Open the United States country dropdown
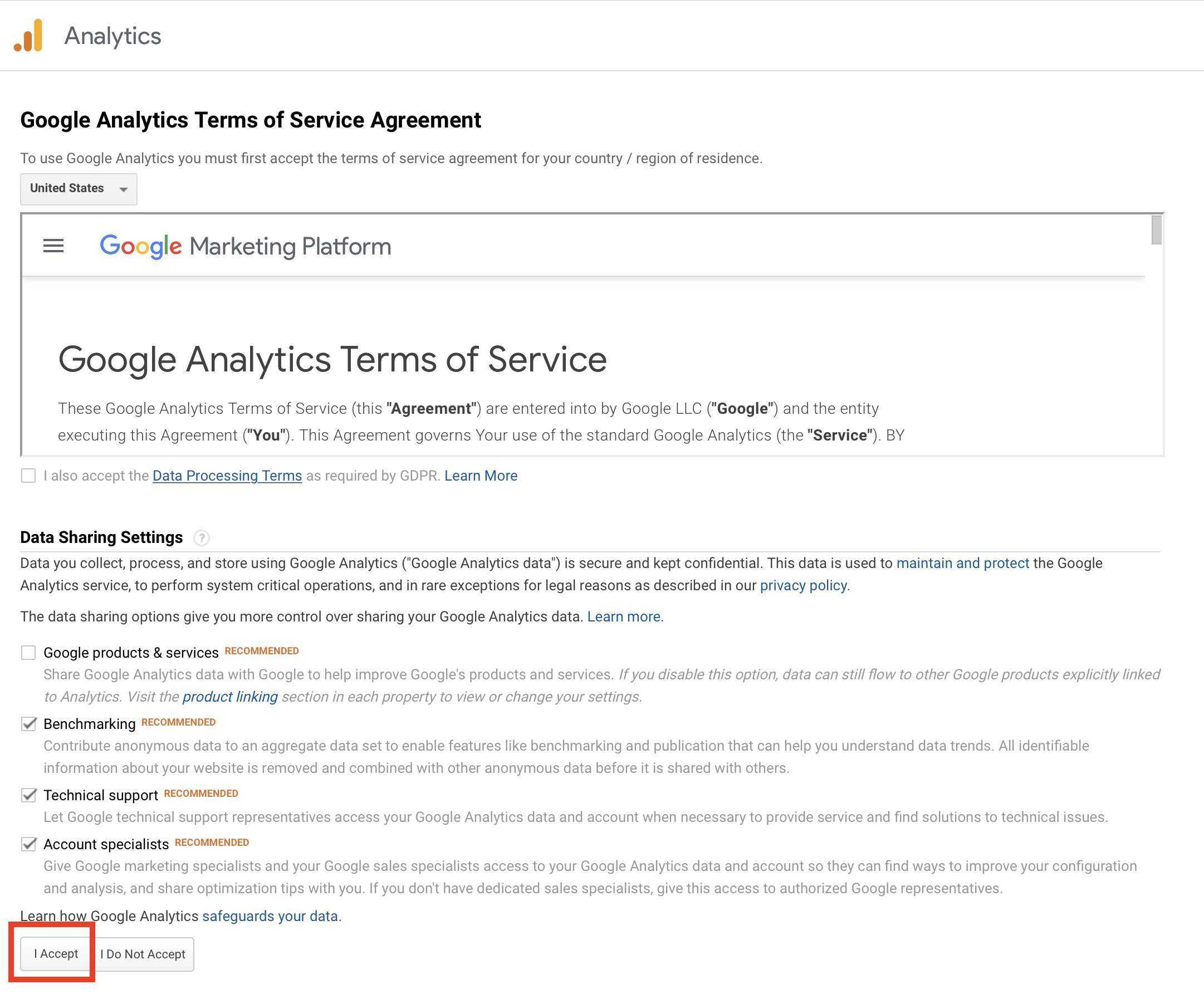 79,189
